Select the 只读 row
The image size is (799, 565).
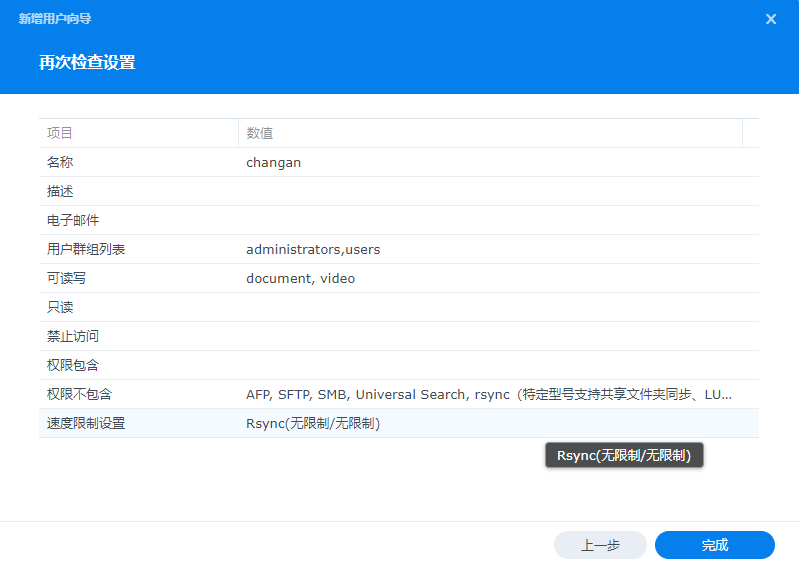[x=60, y=307]
